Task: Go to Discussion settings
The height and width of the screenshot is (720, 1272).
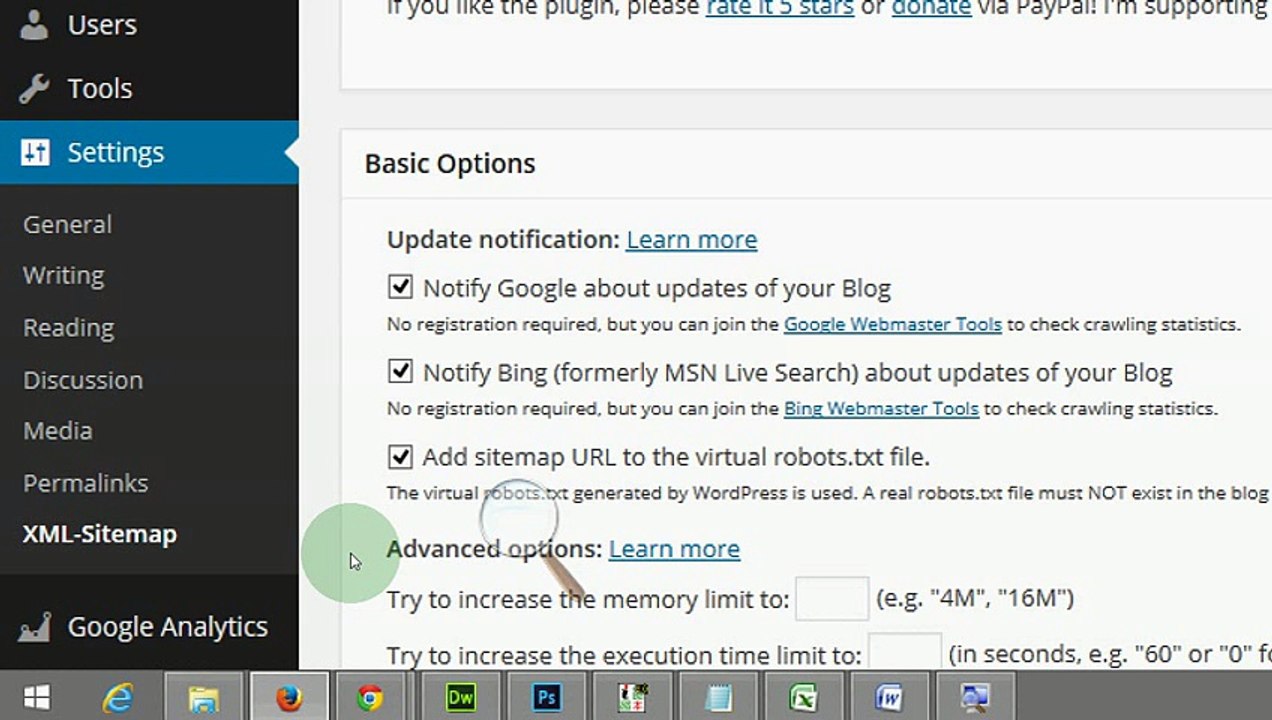Action: [83, 380]
